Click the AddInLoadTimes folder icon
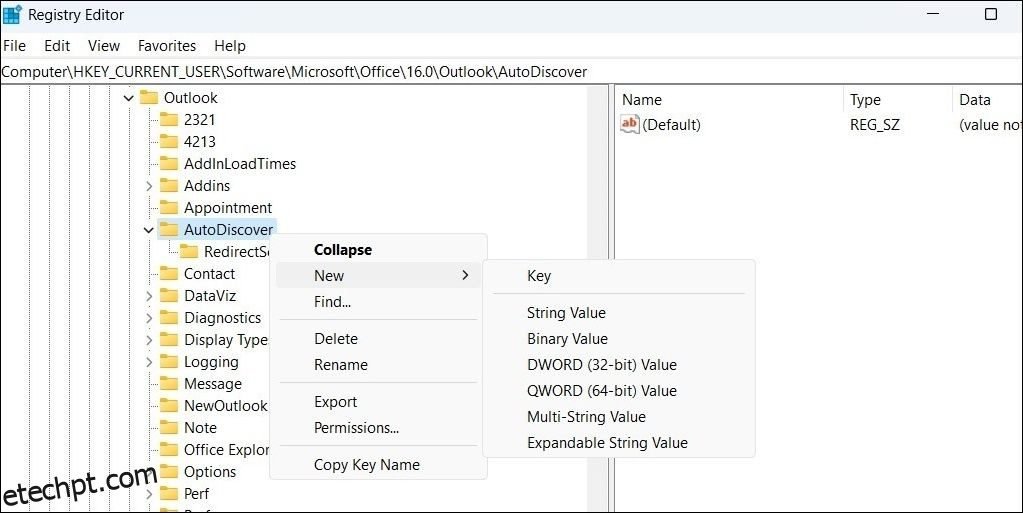 (170, 164)
